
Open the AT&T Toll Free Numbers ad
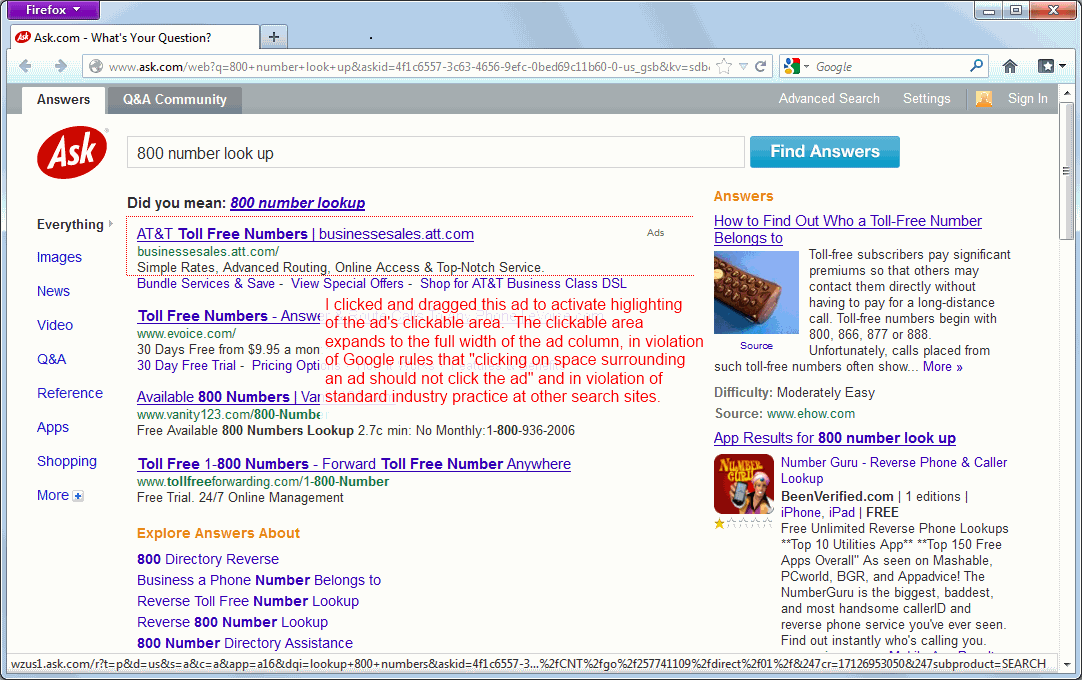tap(305, 234)
